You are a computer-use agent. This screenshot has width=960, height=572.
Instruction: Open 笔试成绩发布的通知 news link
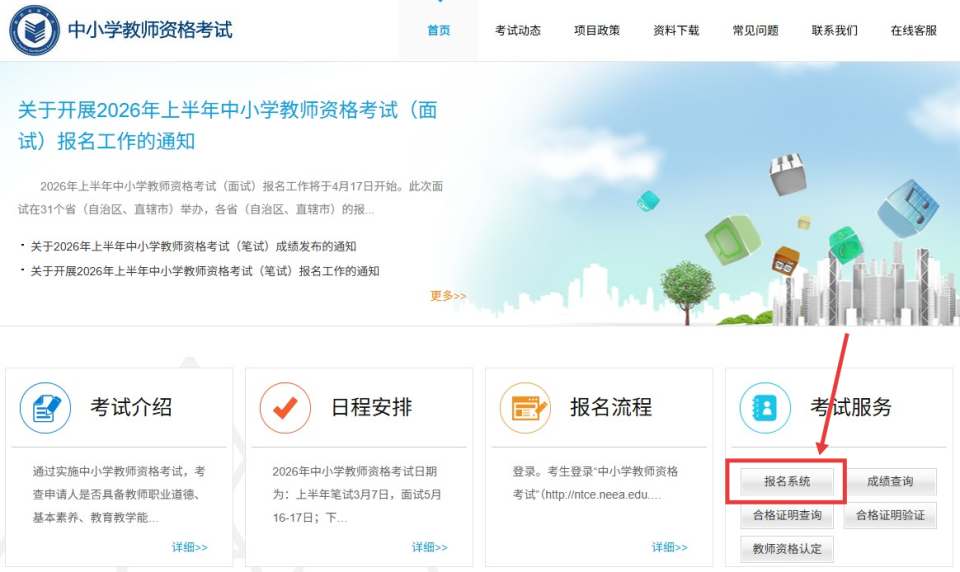[x=193, y=246]
